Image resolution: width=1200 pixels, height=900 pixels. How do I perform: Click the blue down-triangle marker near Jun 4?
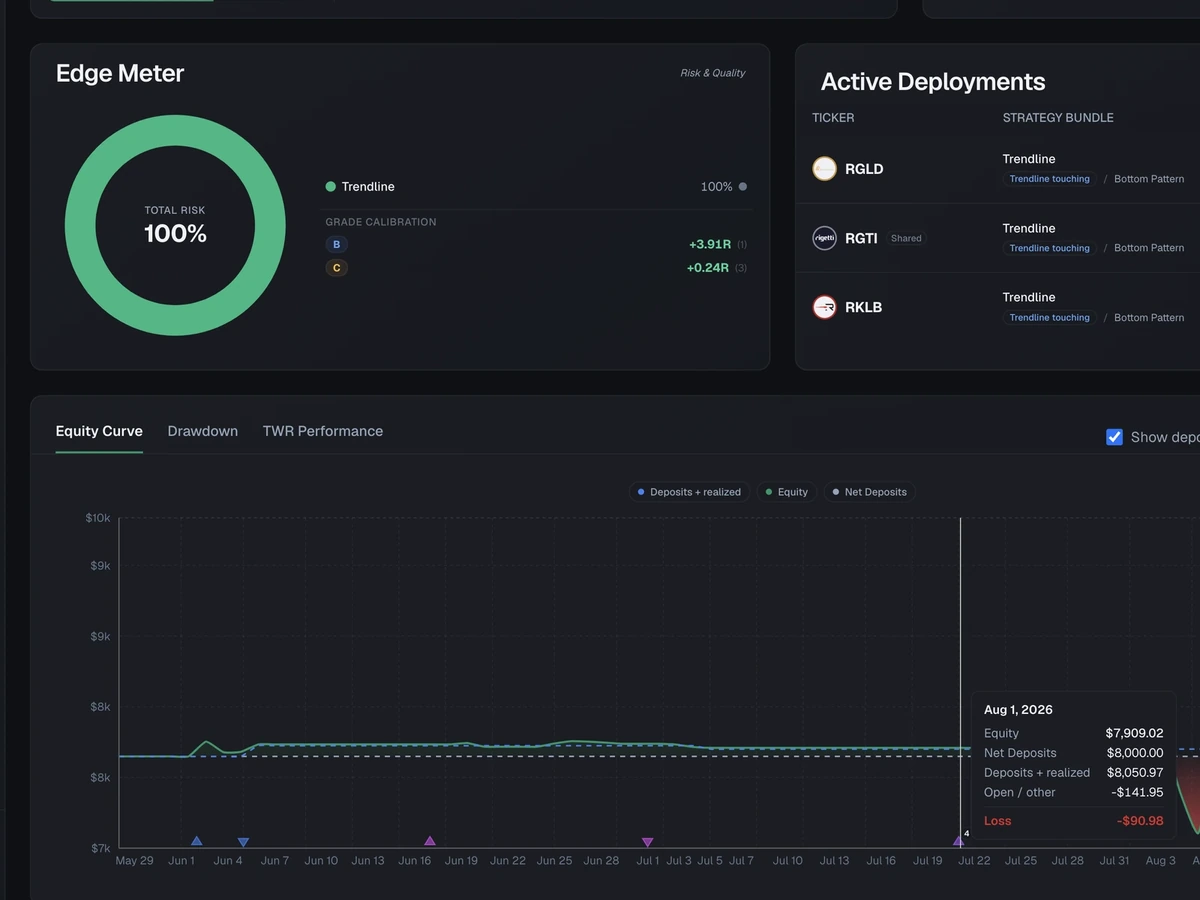[243, 842]
